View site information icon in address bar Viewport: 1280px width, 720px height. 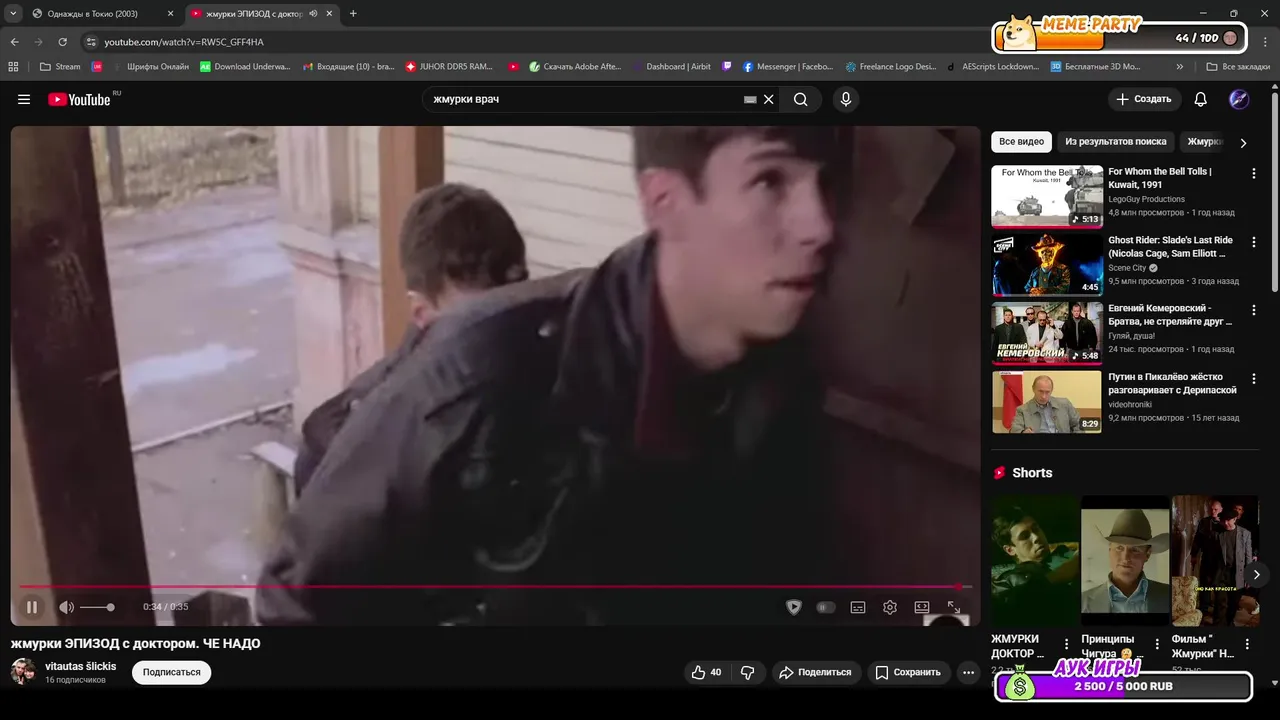pyautogui.click(x=91, y=42)
